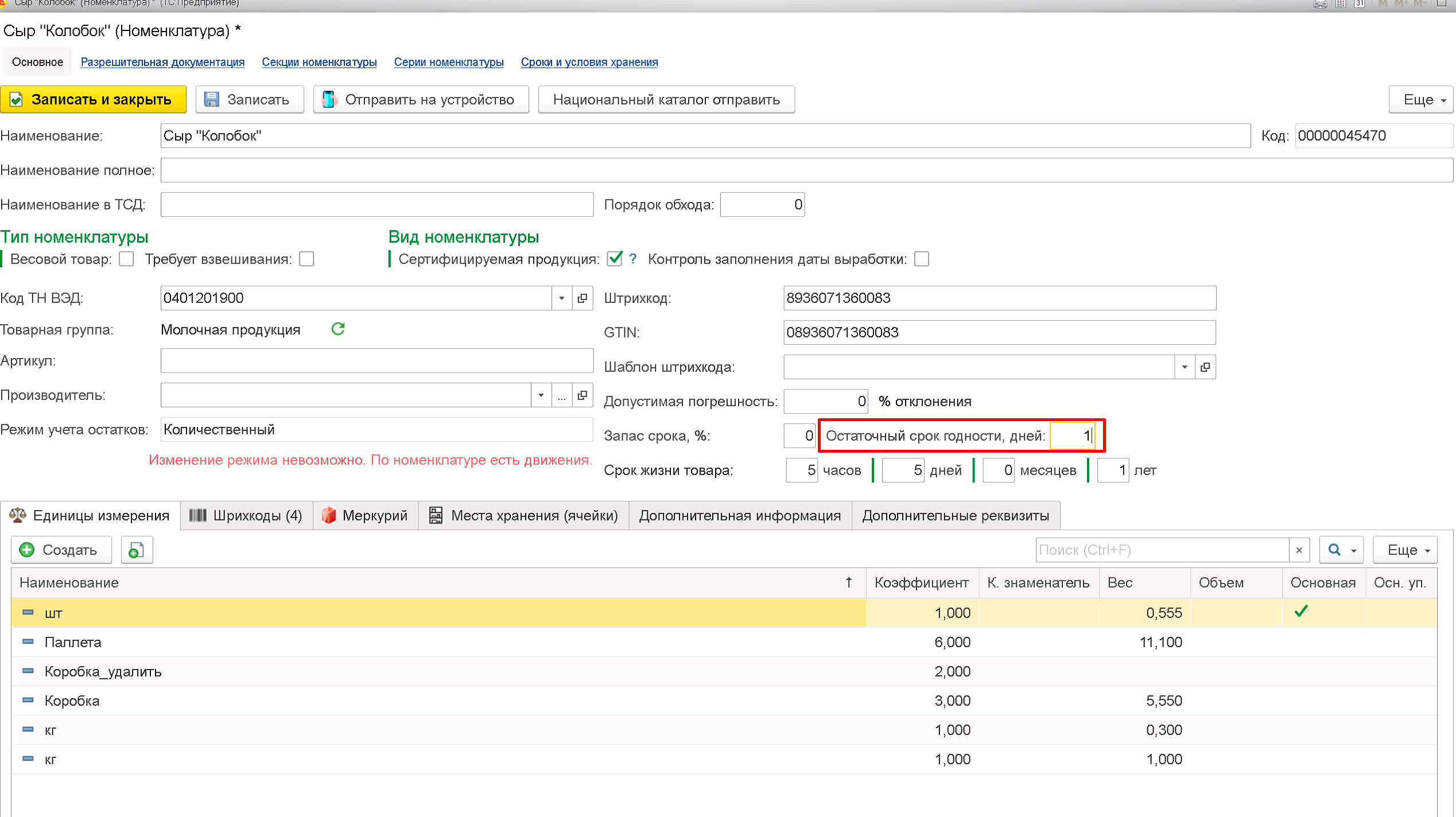Open the Шаблон штрихкода linked item icon
The height and width of the screenshot is (817, 1456).
(x=1205, y=367)
